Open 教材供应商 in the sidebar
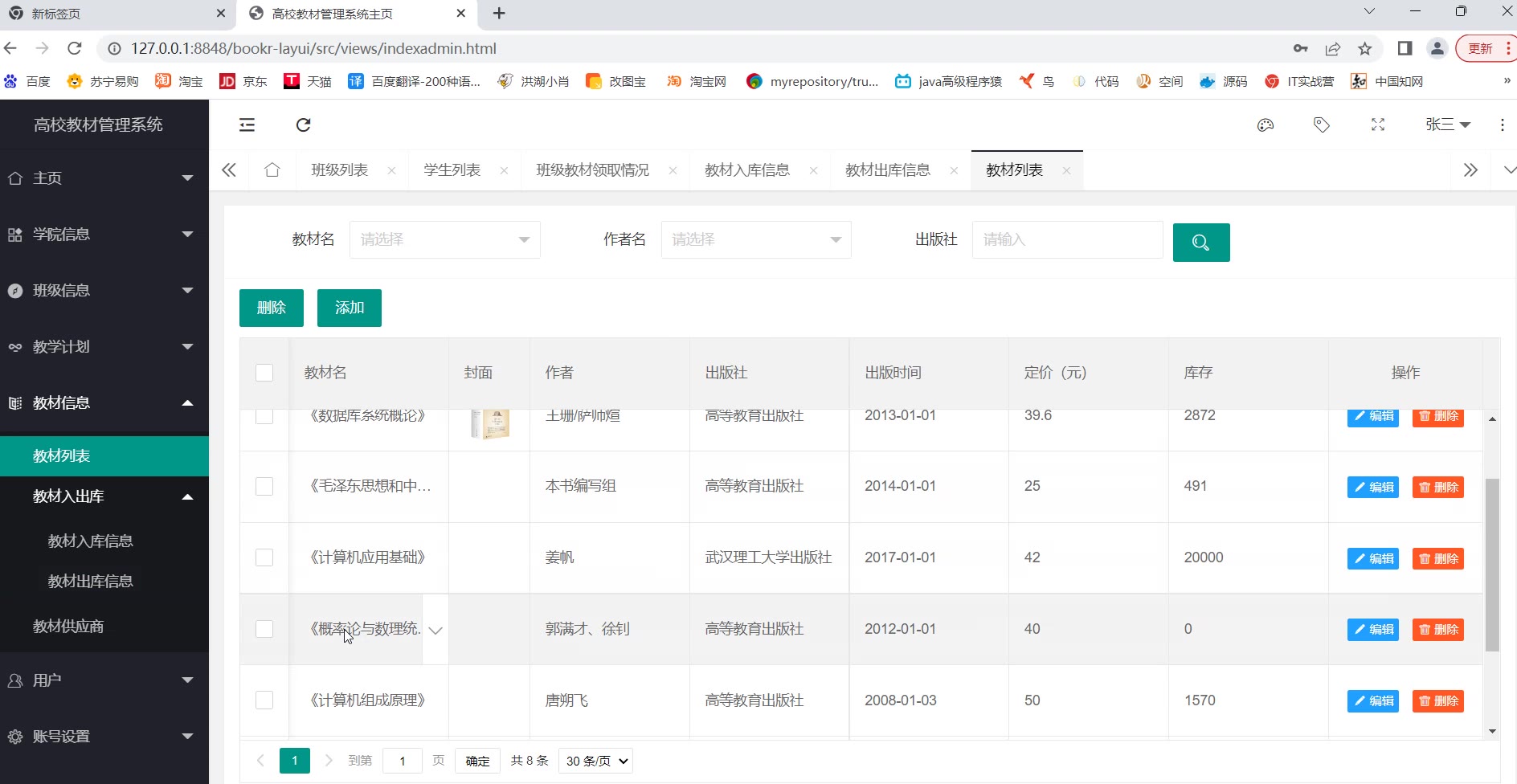This screenshot has height=784, width=1517. point(68,627)
